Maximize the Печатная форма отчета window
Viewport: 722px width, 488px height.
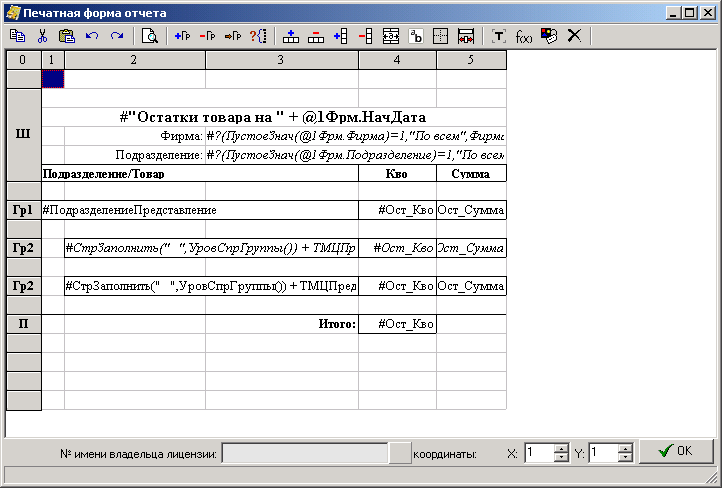(x=690, y=13)
